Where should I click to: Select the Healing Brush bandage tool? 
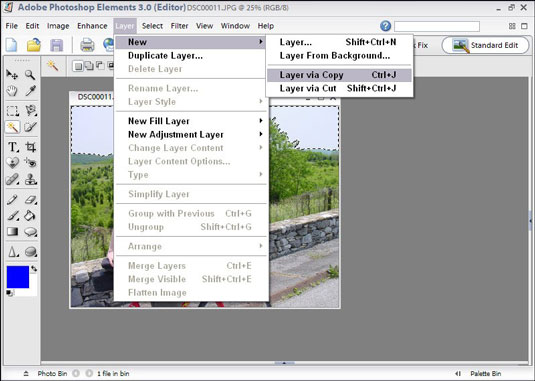point(12,179)
